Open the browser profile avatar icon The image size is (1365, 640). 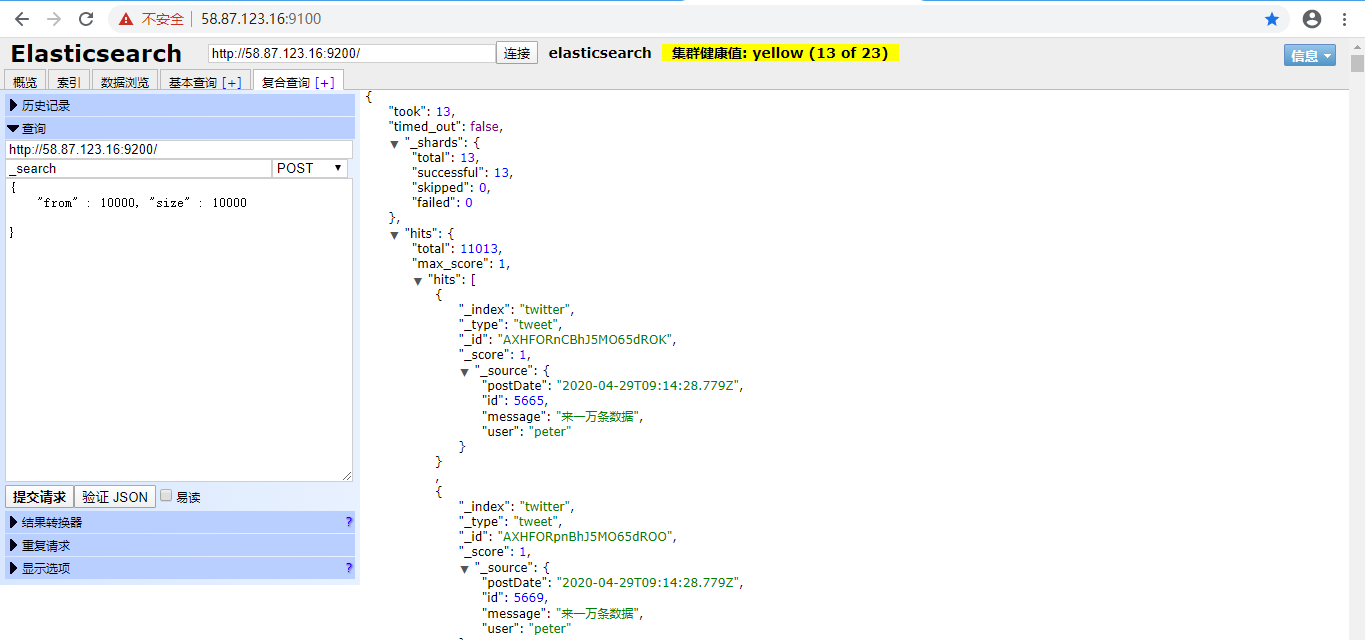[x=1312, y=19]
